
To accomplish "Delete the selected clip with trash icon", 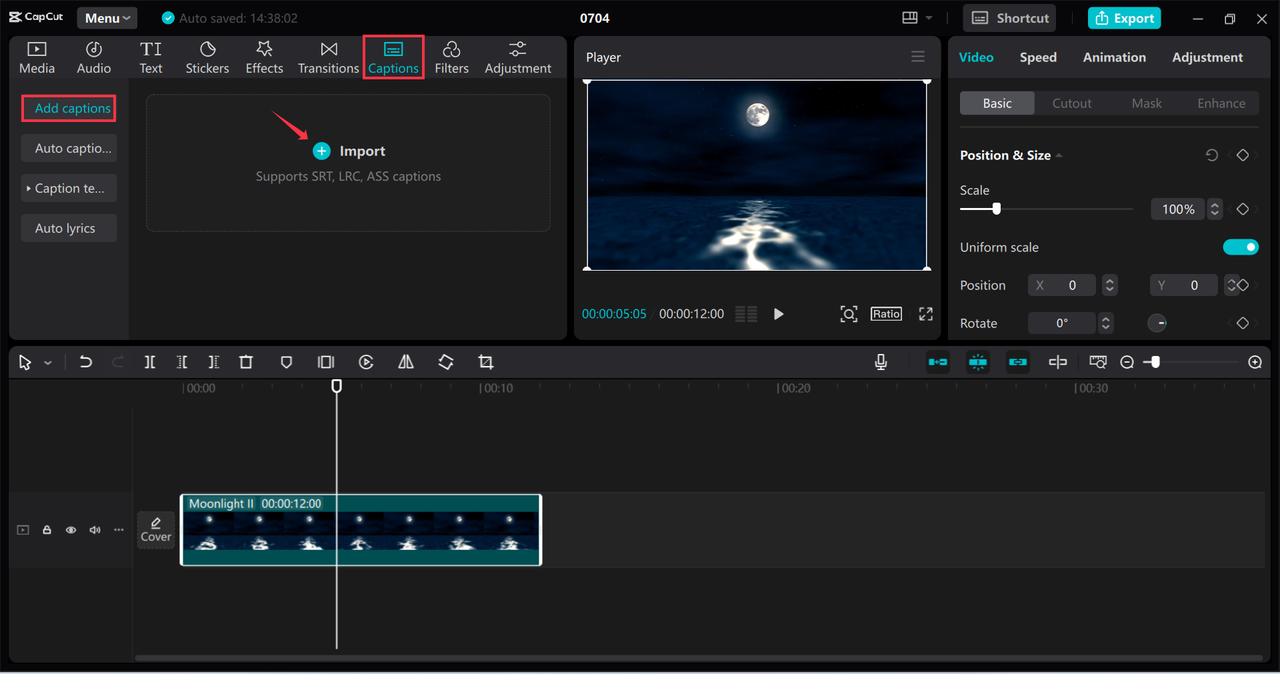I will 246,362.
